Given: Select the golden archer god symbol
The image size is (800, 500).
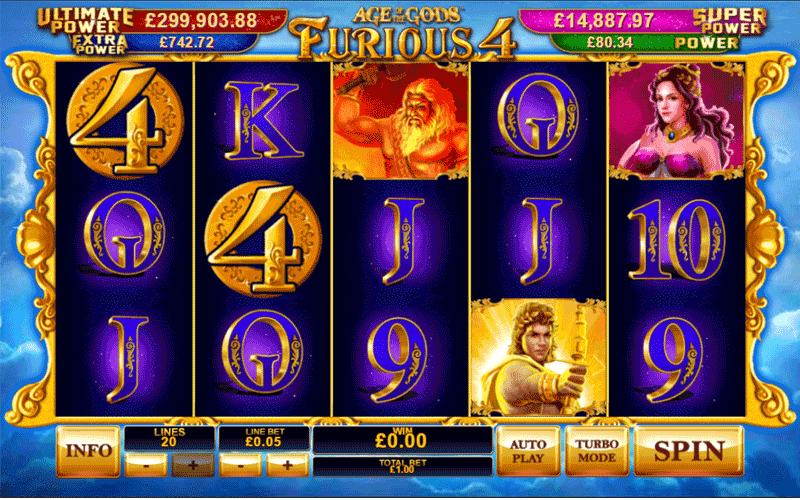Looking at the screenshot, I should (538, 357).
